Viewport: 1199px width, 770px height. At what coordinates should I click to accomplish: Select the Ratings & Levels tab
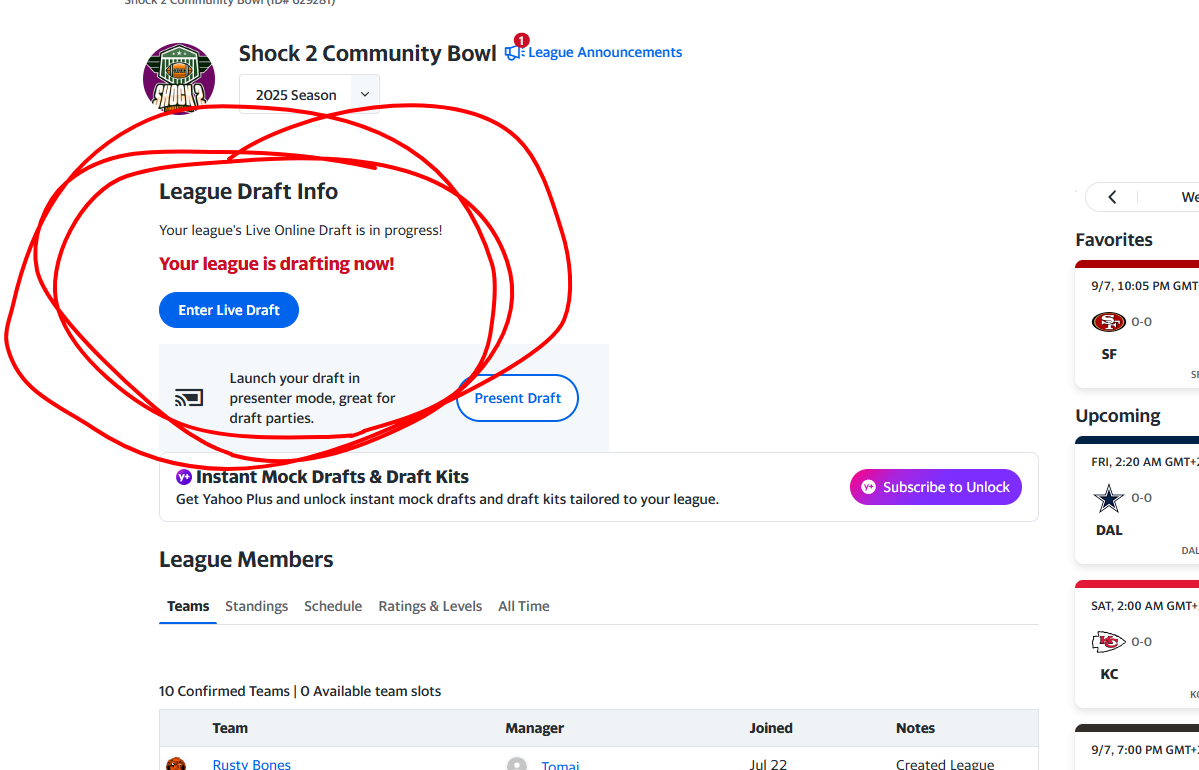[x=430, y=606]
